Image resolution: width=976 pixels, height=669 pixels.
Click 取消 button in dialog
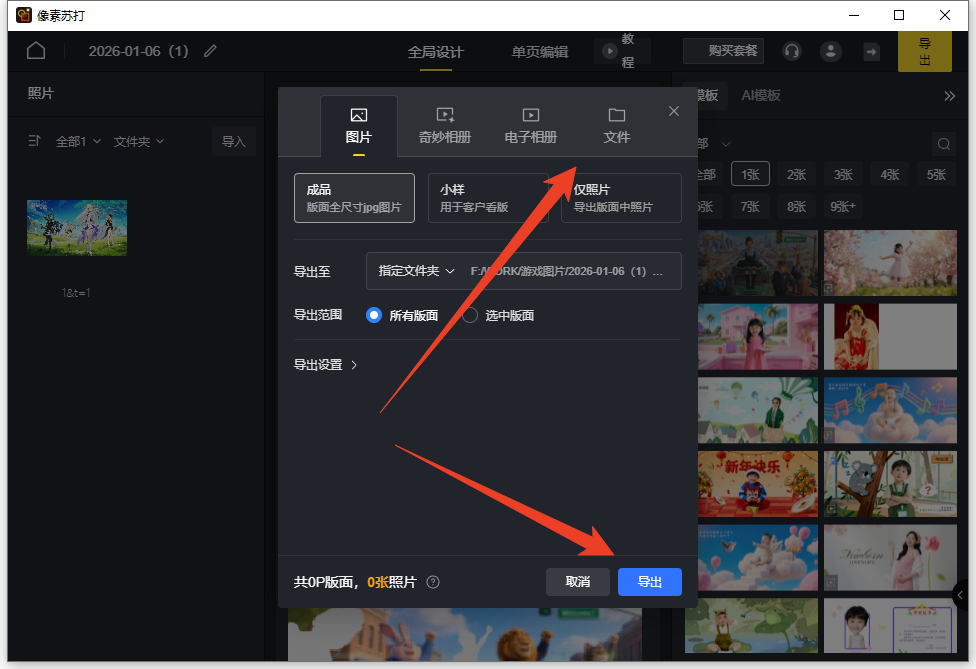(578, 582)
